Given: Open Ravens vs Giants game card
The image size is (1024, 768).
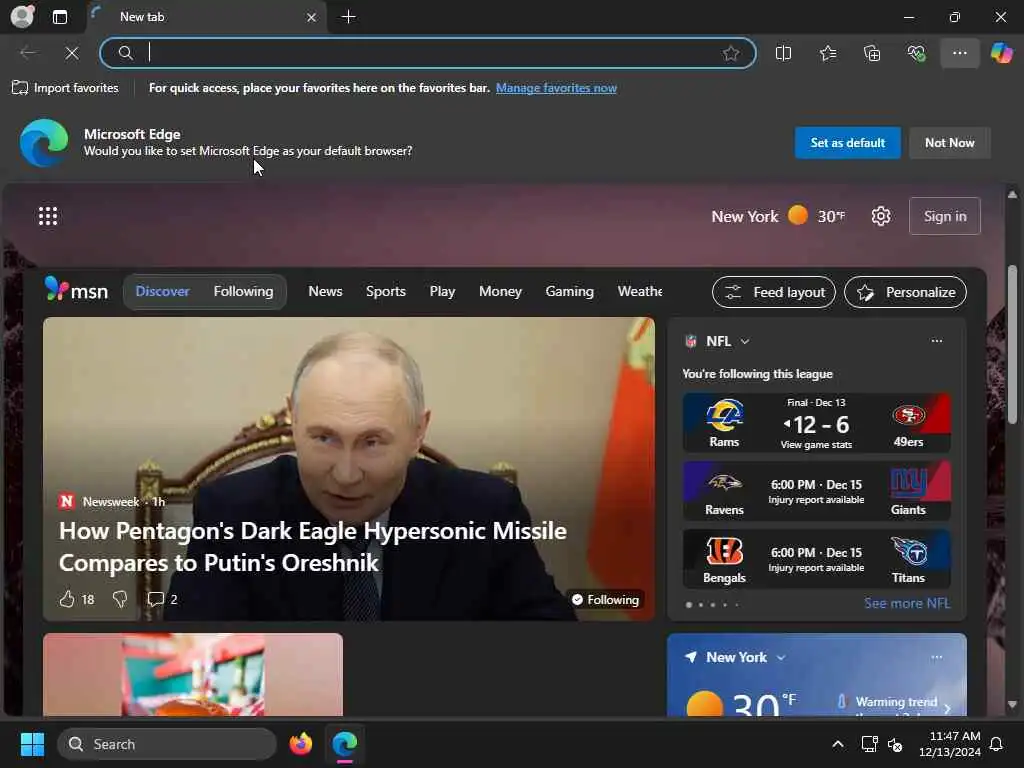Looking at the screenshot, I should [x=816, y=490].
